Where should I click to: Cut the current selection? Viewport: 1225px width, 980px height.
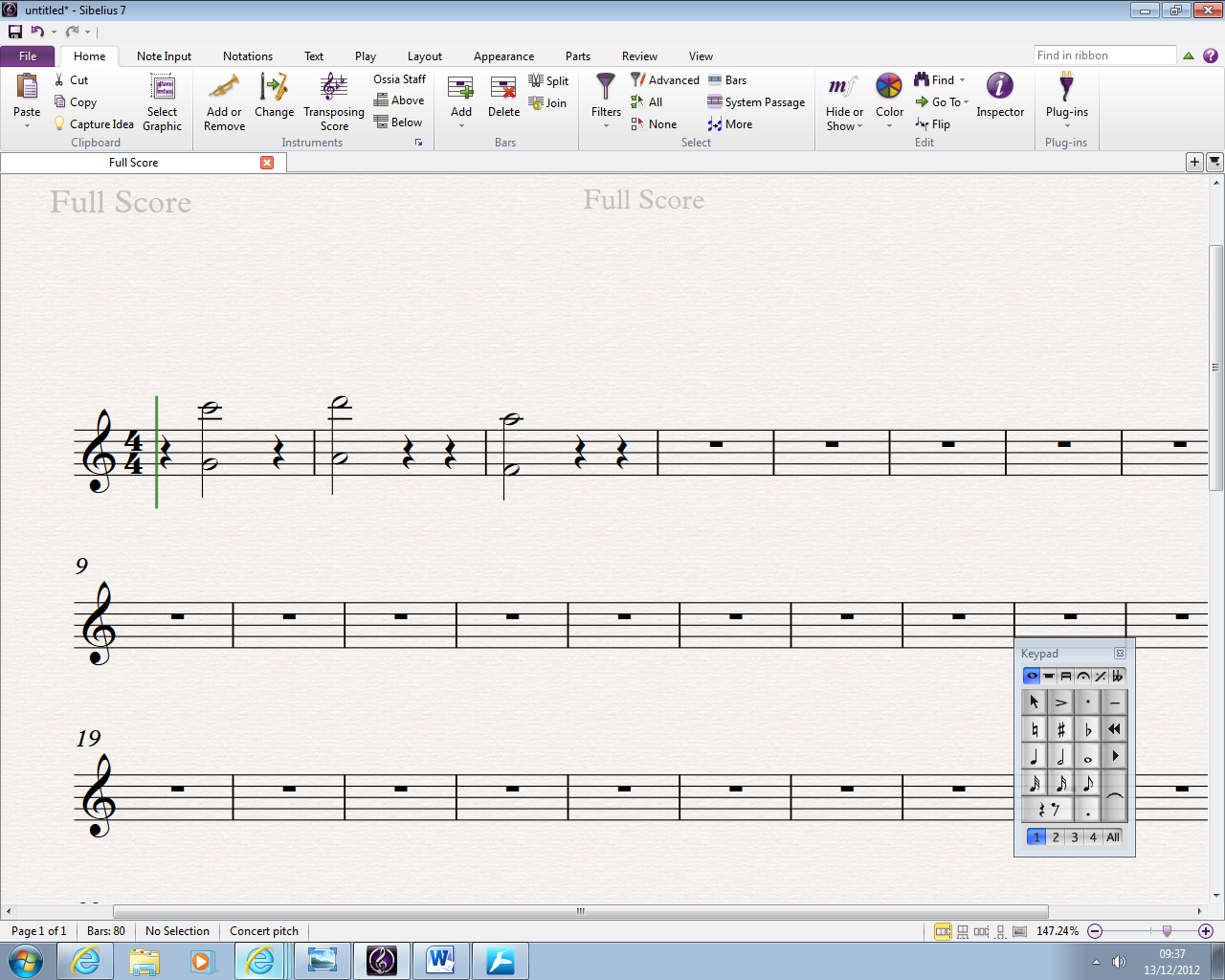point(72,80)
